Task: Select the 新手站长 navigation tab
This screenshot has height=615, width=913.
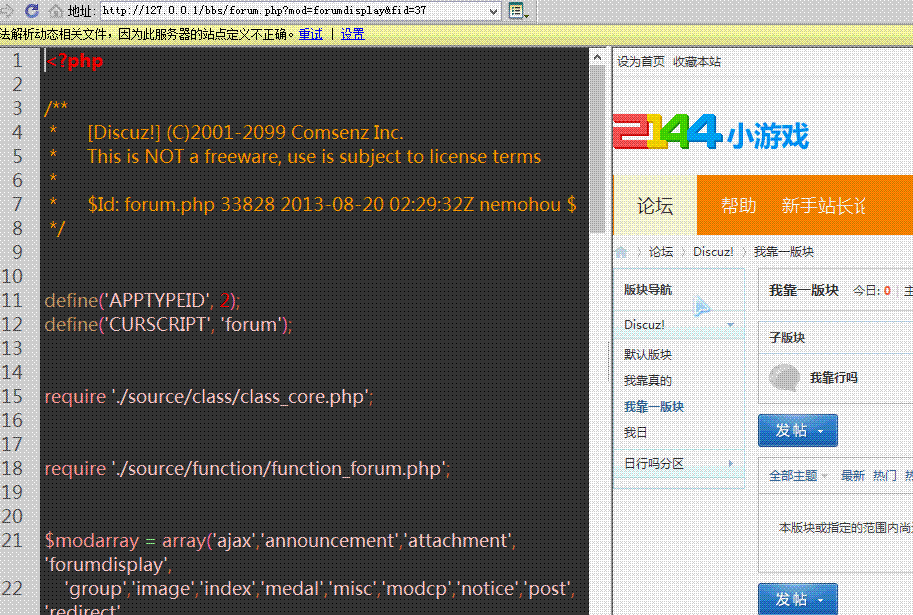Action: (x=823, y=206)
